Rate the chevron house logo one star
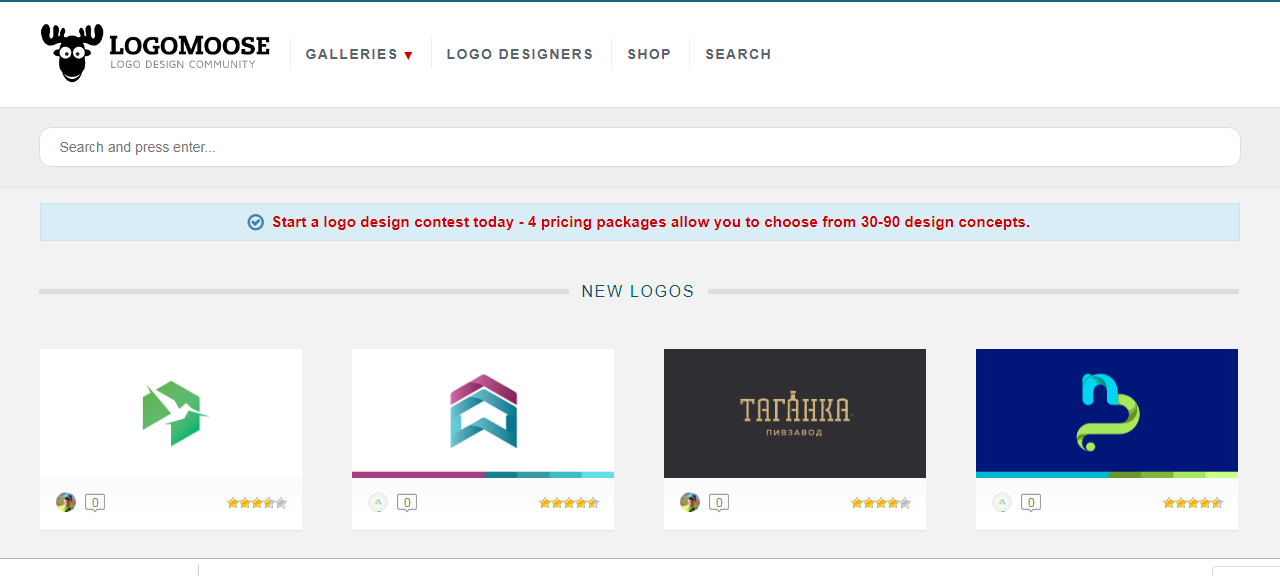The image size is (1280, 576). click(x=544, y=503)
